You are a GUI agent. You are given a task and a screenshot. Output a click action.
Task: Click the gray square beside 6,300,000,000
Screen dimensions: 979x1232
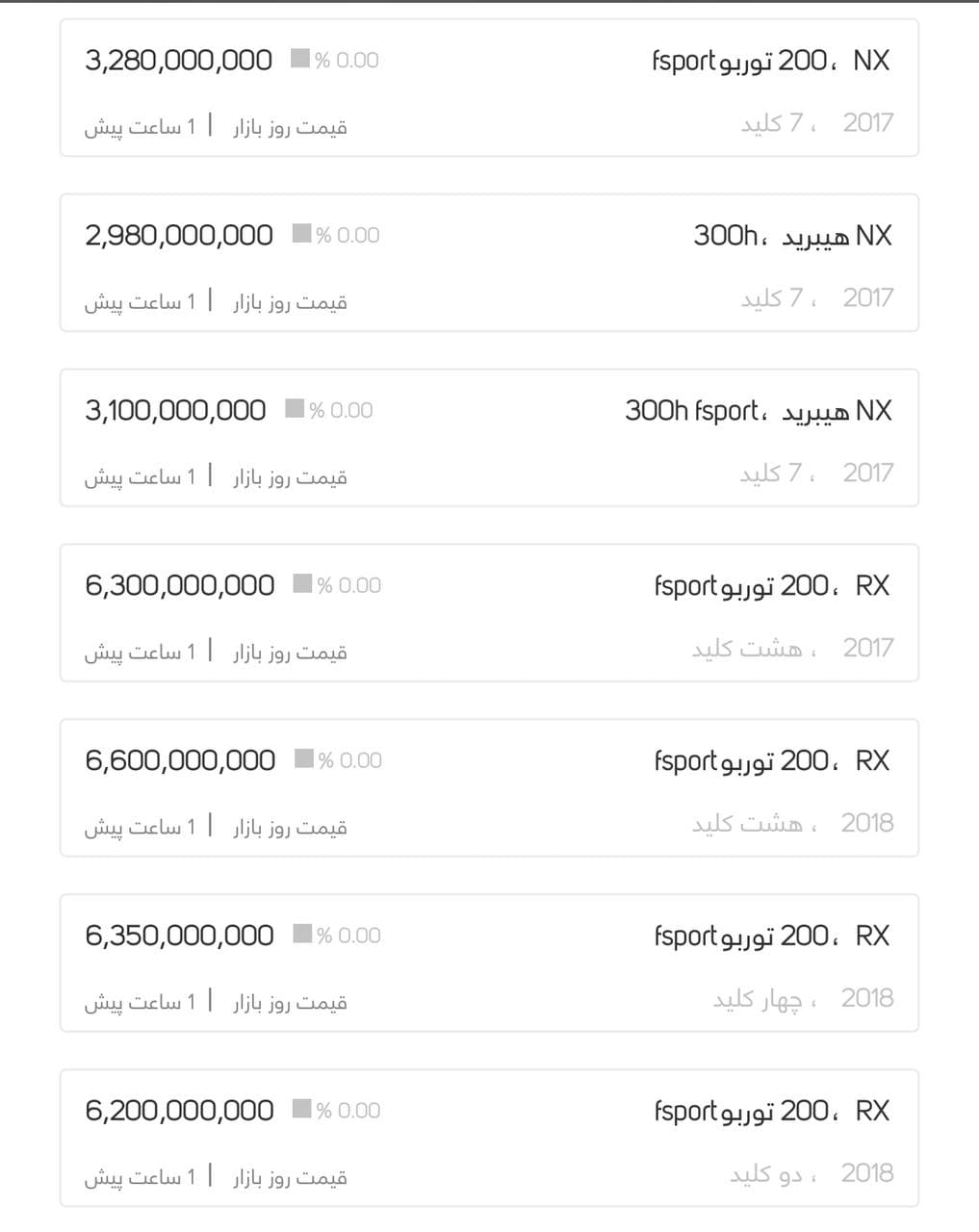click(302, 584)
